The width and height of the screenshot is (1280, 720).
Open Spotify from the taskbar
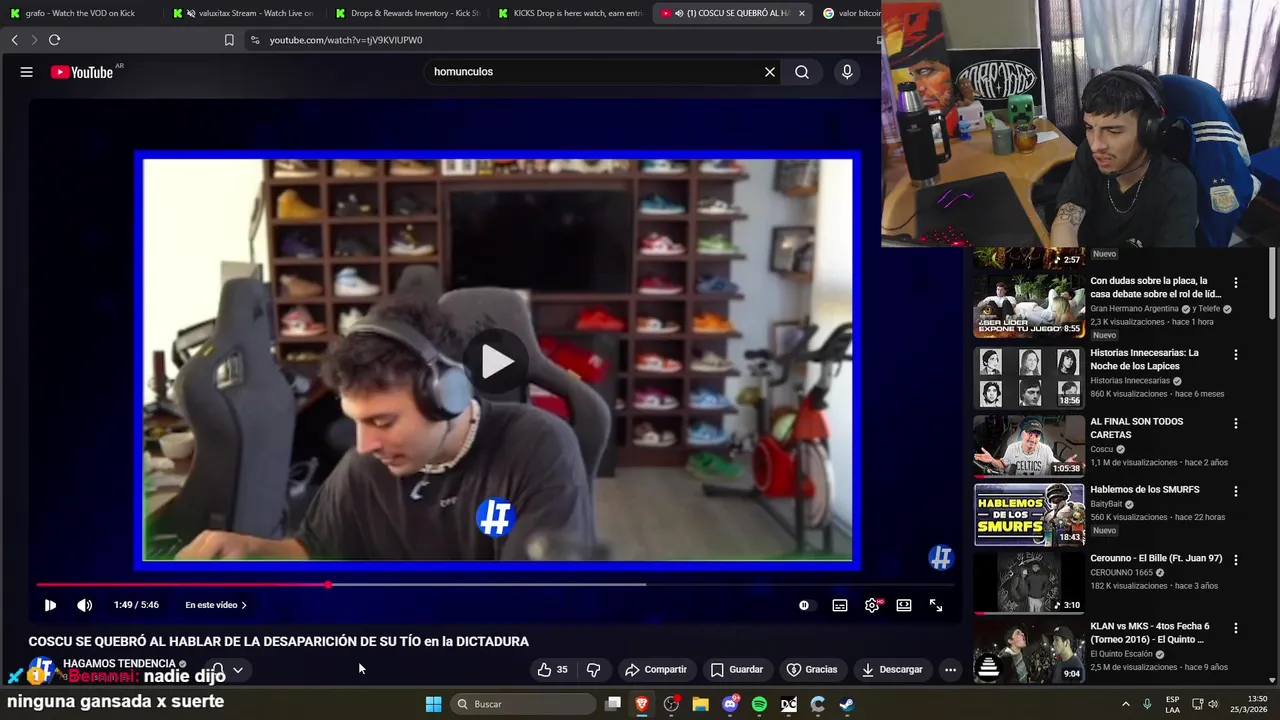click(x=759, y=704)
